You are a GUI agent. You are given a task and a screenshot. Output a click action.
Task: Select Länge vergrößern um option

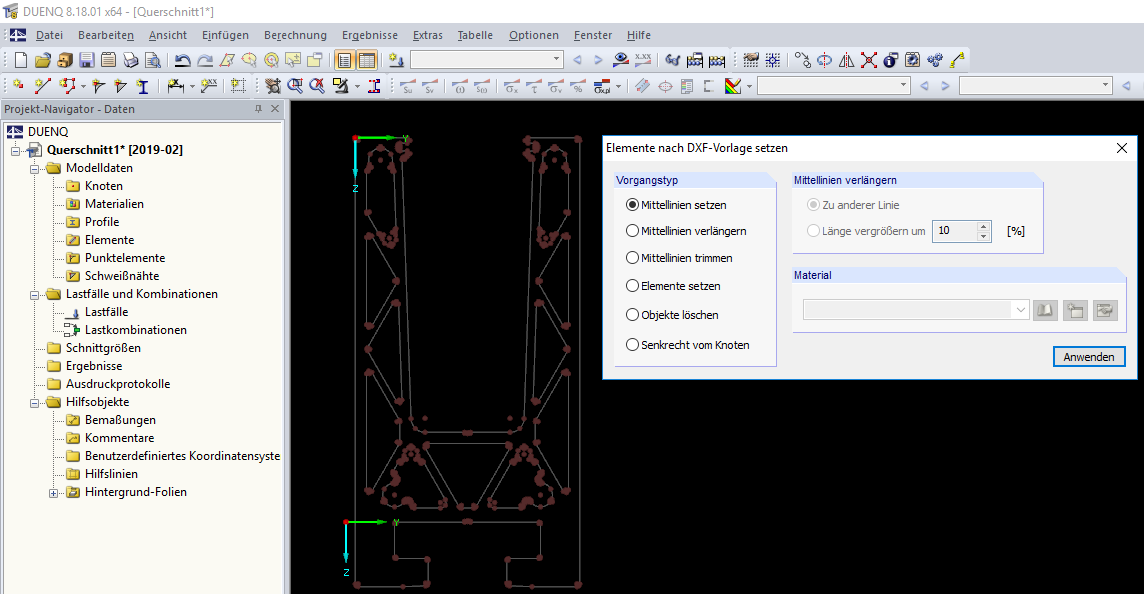point(866,231)
